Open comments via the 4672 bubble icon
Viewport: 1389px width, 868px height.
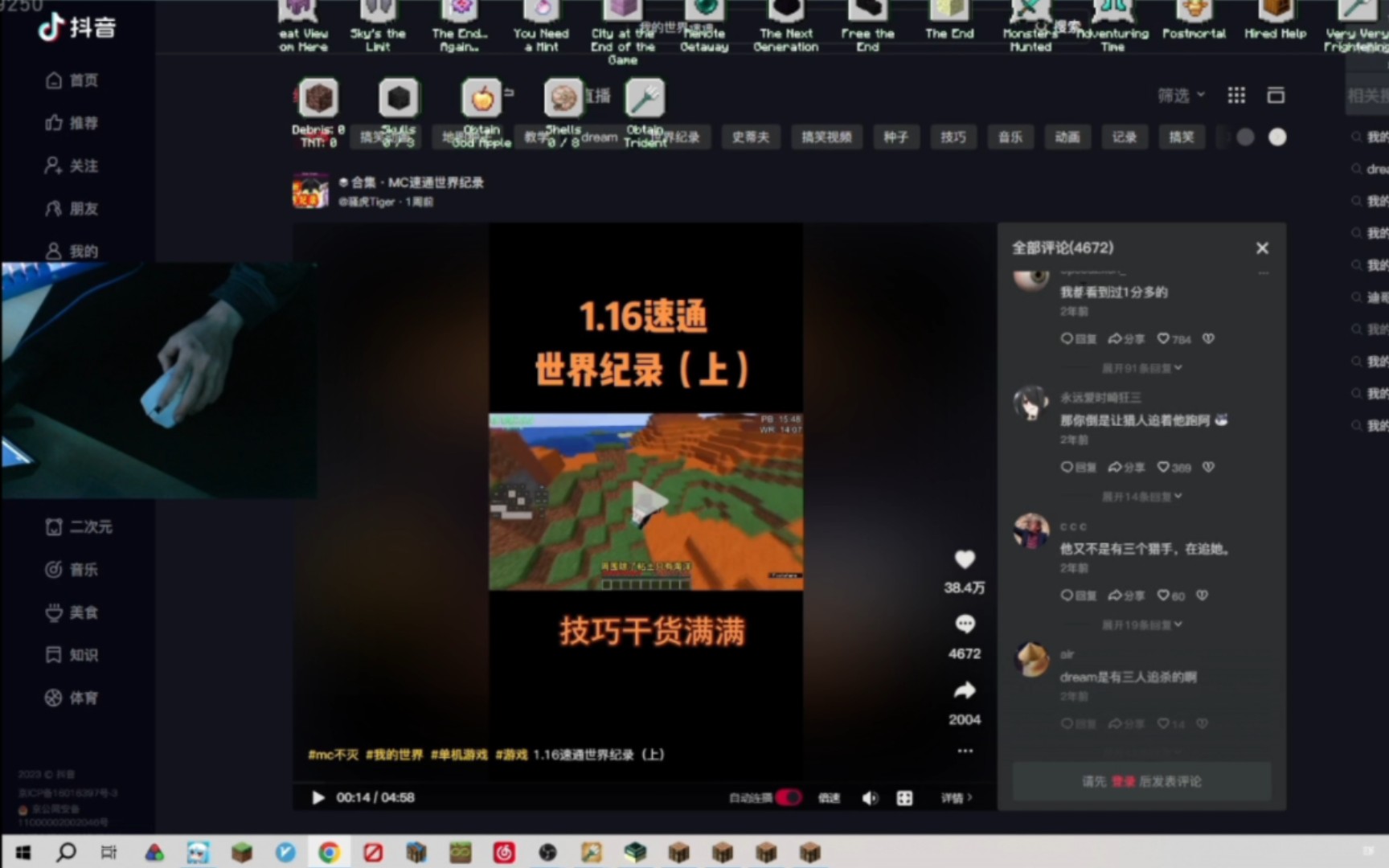[965, 624]
